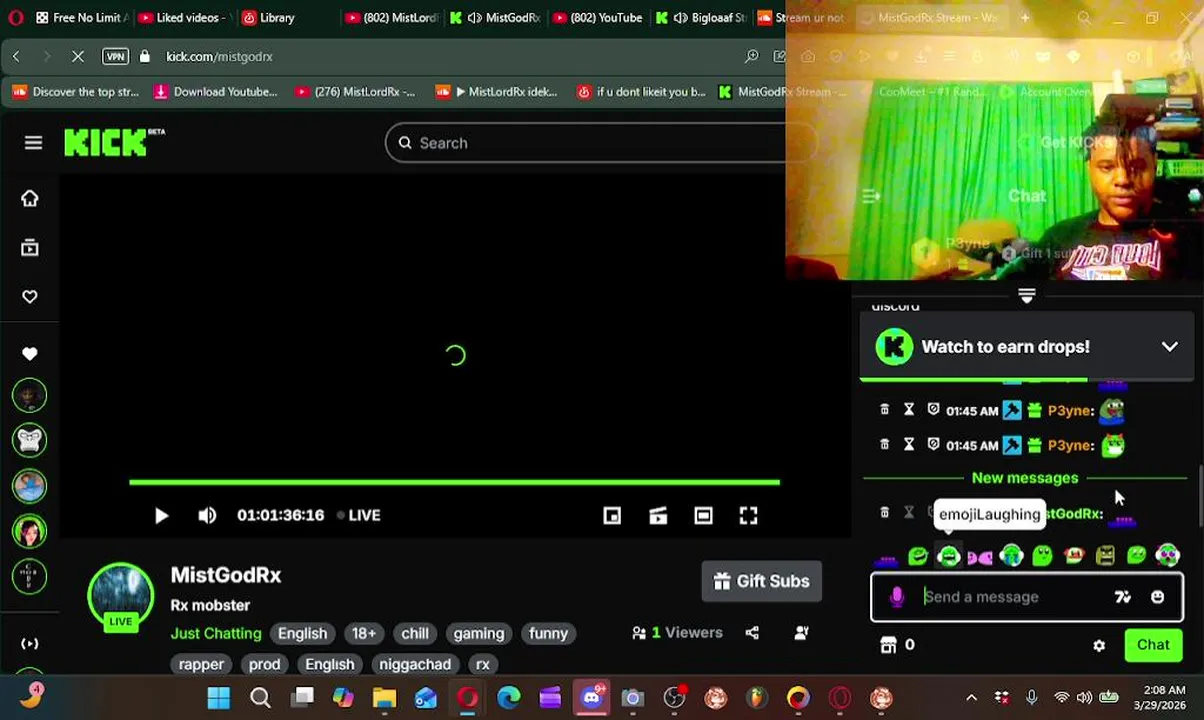This screenshot has height=720, width=1204.
Task: Toggle theater mode on the player
Action: (x=703, y=515)
